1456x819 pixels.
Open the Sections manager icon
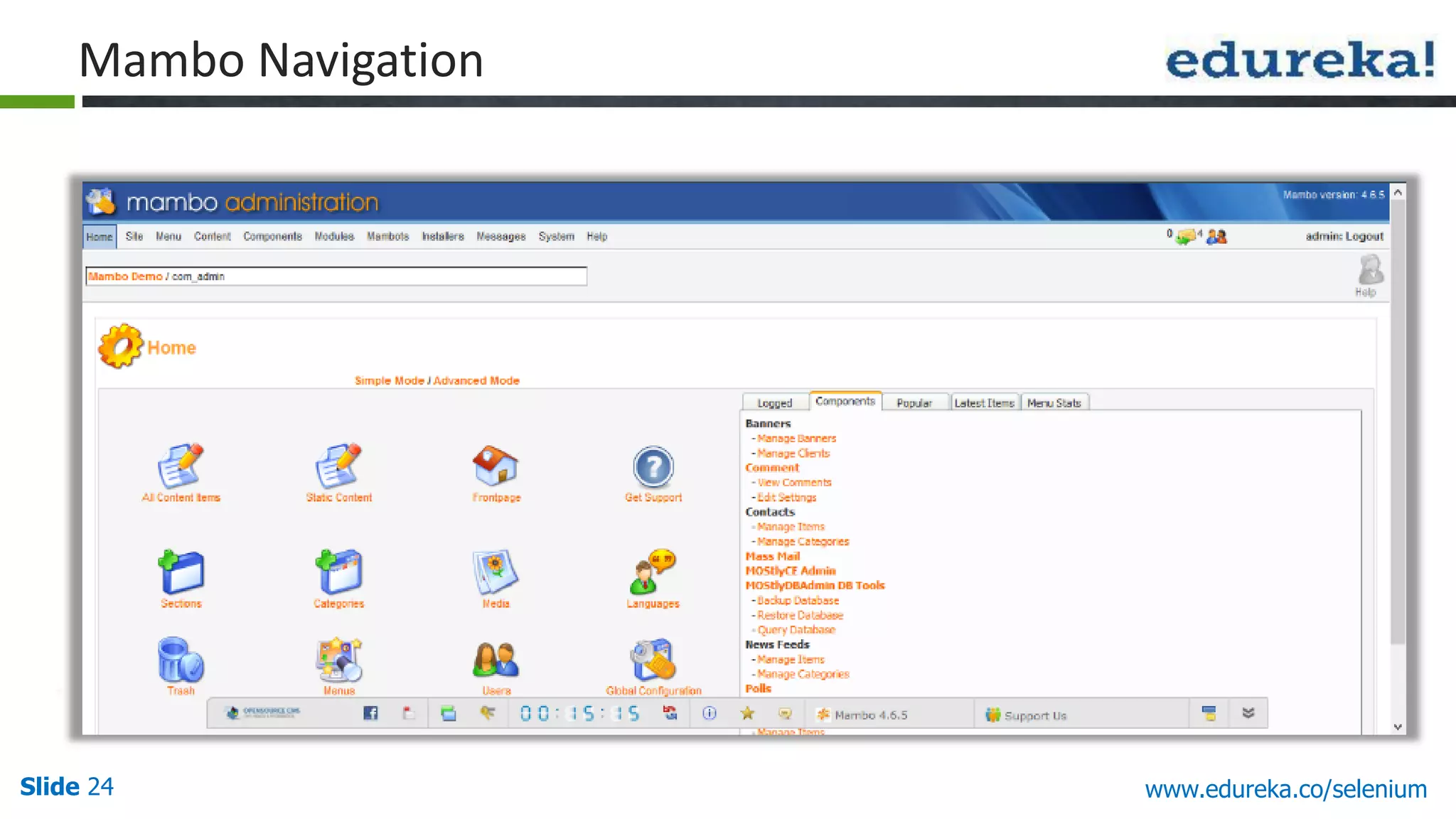click(181, 572)
